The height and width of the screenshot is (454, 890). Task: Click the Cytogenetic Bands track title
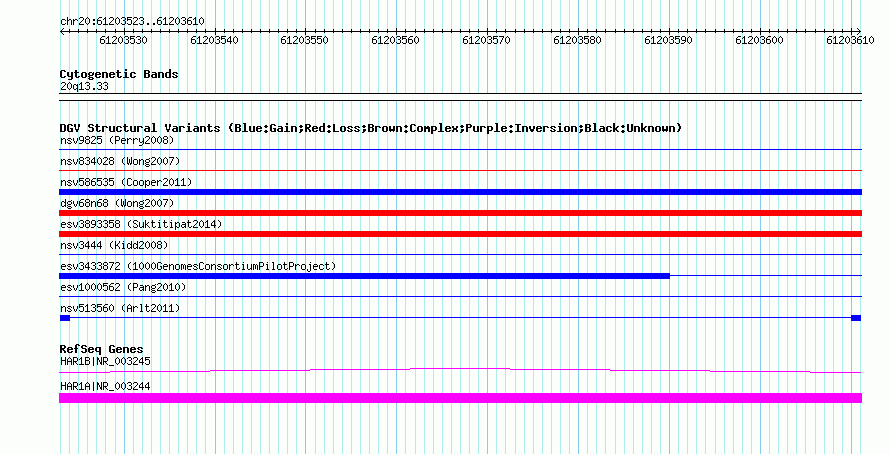[119, 74]
